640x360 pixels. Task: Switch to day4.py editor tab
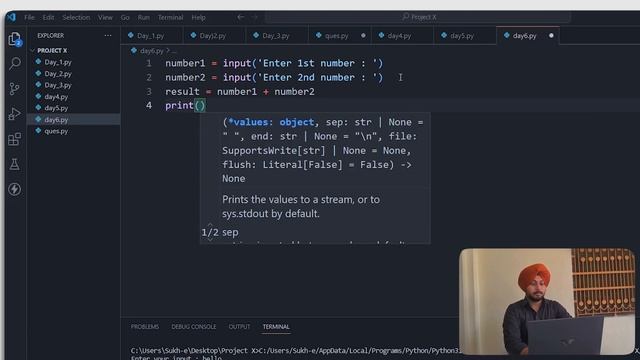pyautogui.click(x=402, y=36)
